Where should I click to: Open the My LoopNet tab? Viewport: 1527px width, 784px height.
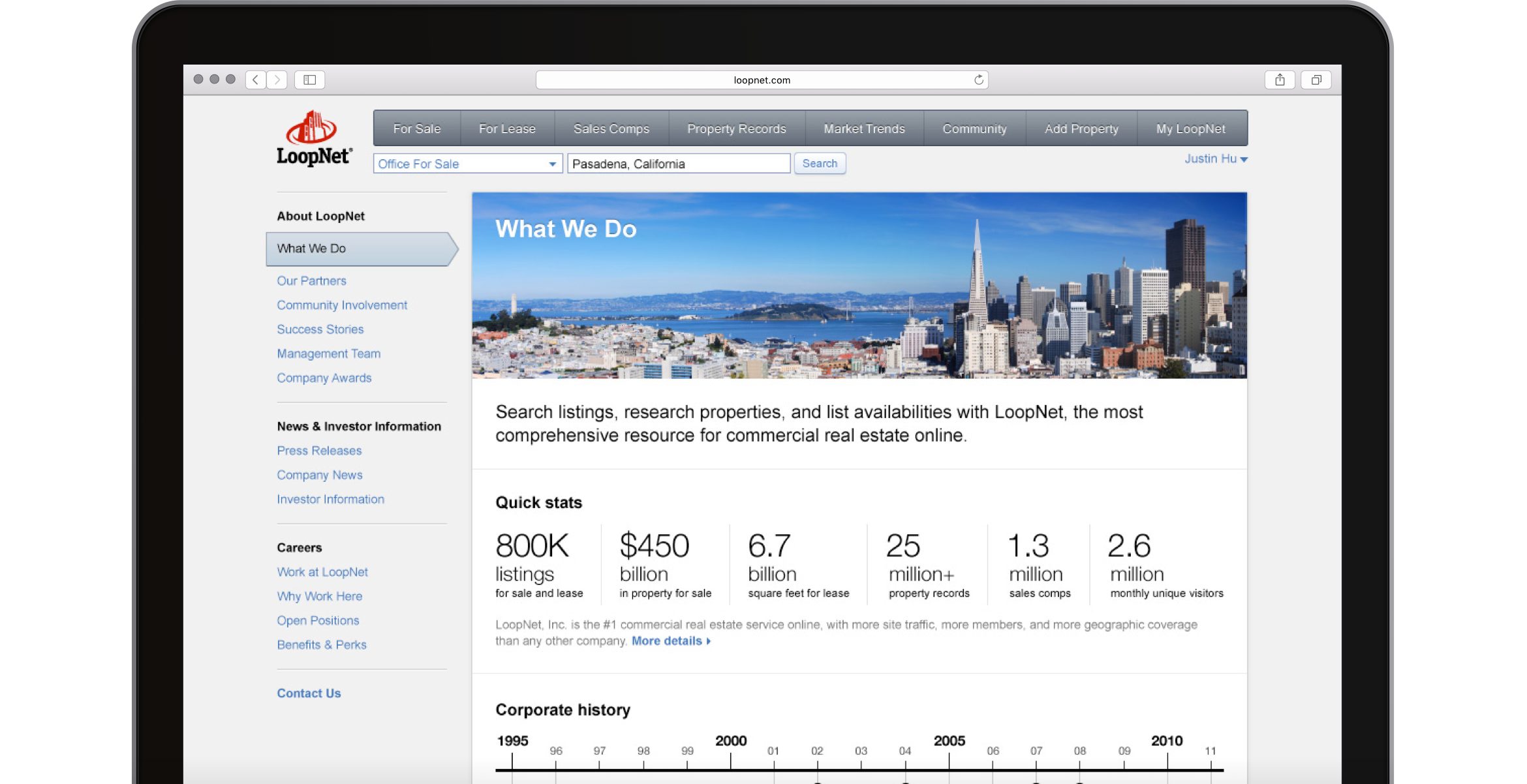[x=1191, y=128]
